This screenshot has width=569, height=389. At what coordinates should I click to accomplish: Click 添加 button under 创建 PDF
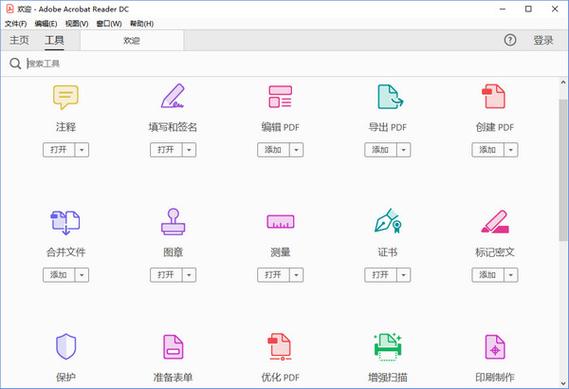[x=488, y=150]
